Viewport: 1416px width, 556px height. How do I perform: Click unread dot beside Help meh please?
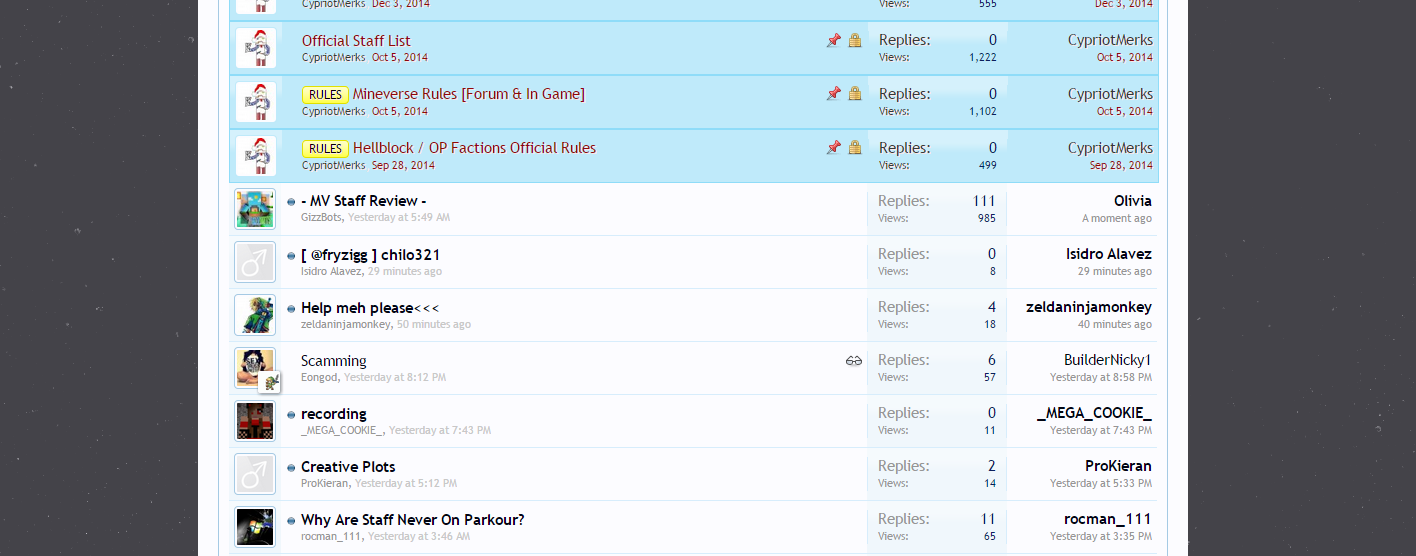tap(291, 308)
